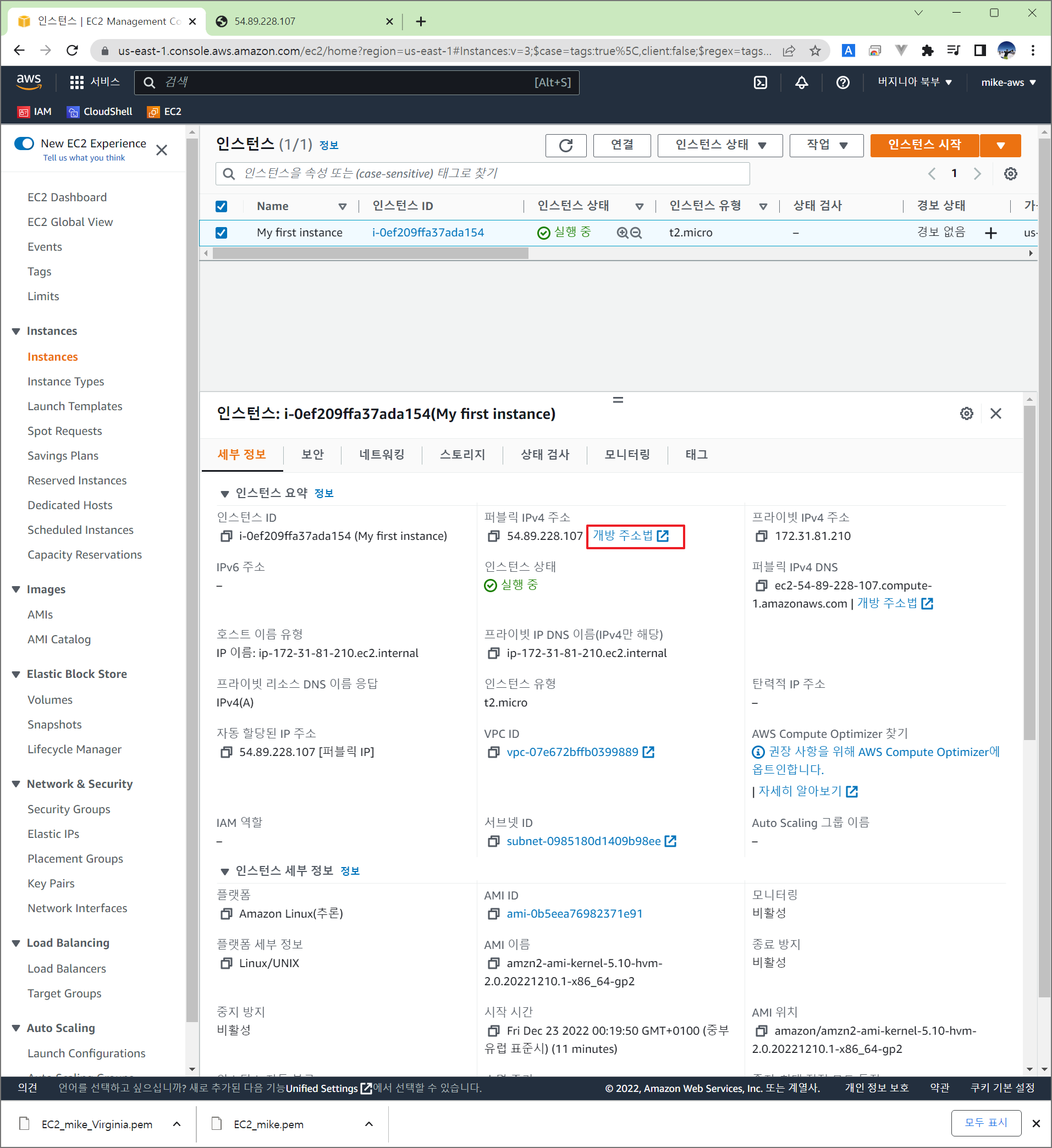
Task: Open the vpc-07e672bffb0399889 link
Action: tap(572, 752)
